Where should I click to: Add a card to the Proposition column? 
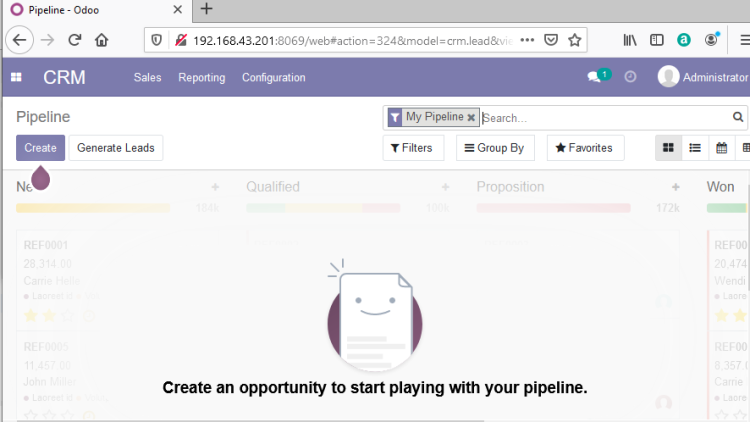pyautogui.click(x=675, y=187)
